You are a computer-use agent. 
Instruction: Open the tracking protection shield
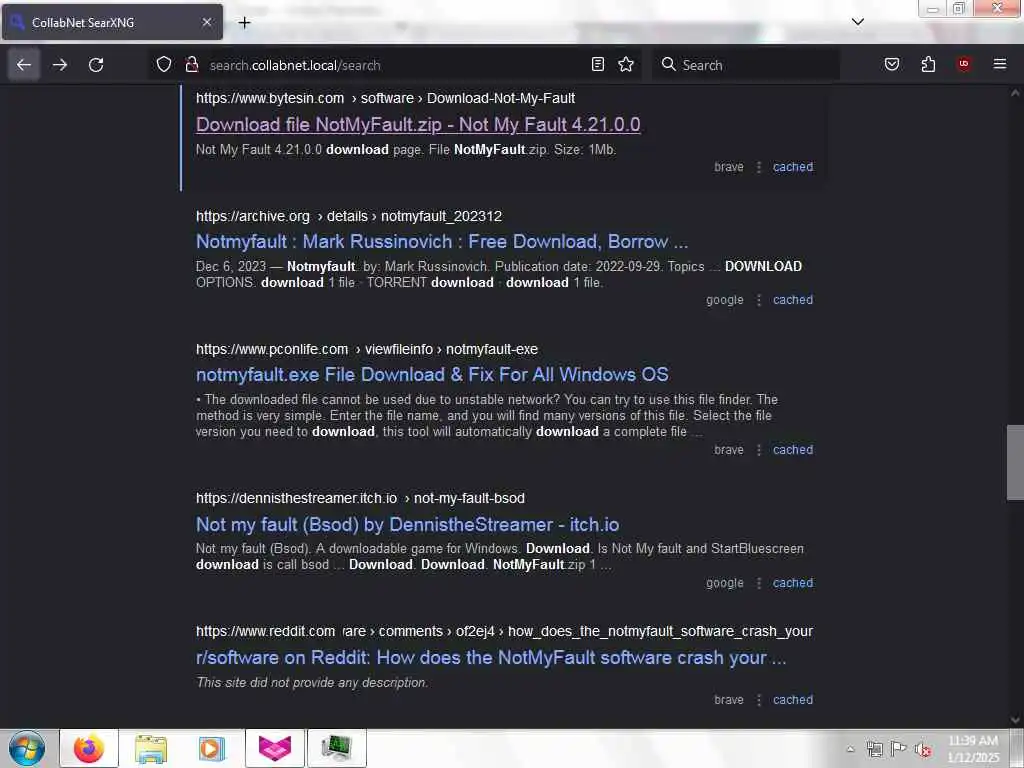[x=164, y=64]
